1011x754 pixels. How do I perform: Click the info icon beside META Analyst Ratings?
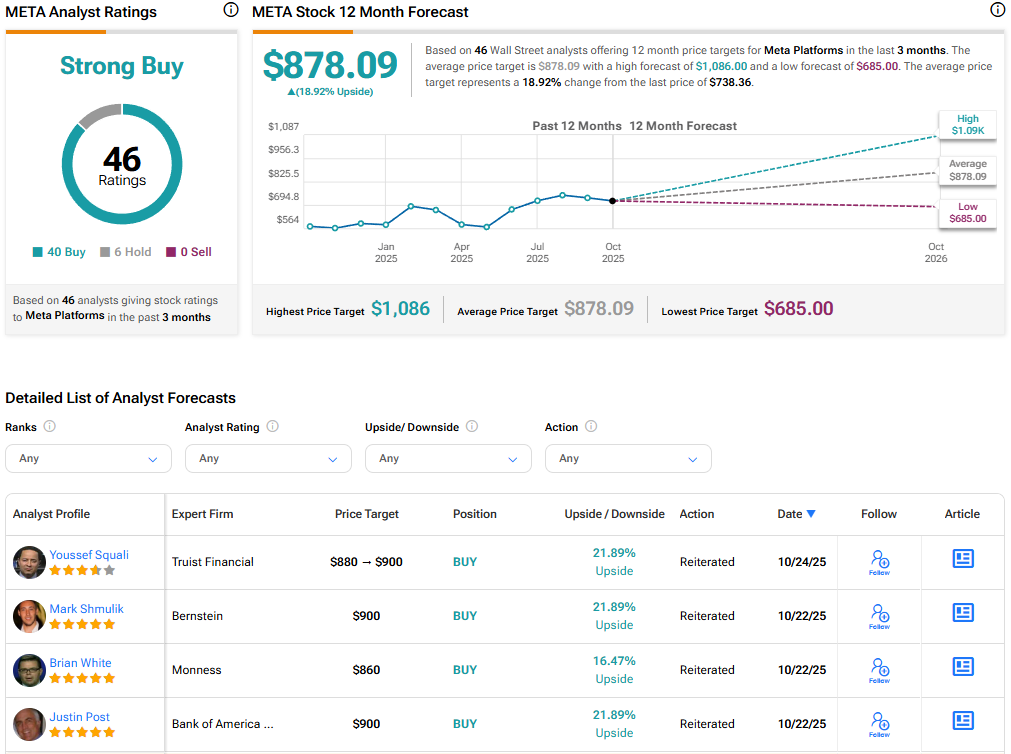coord(231,10)
